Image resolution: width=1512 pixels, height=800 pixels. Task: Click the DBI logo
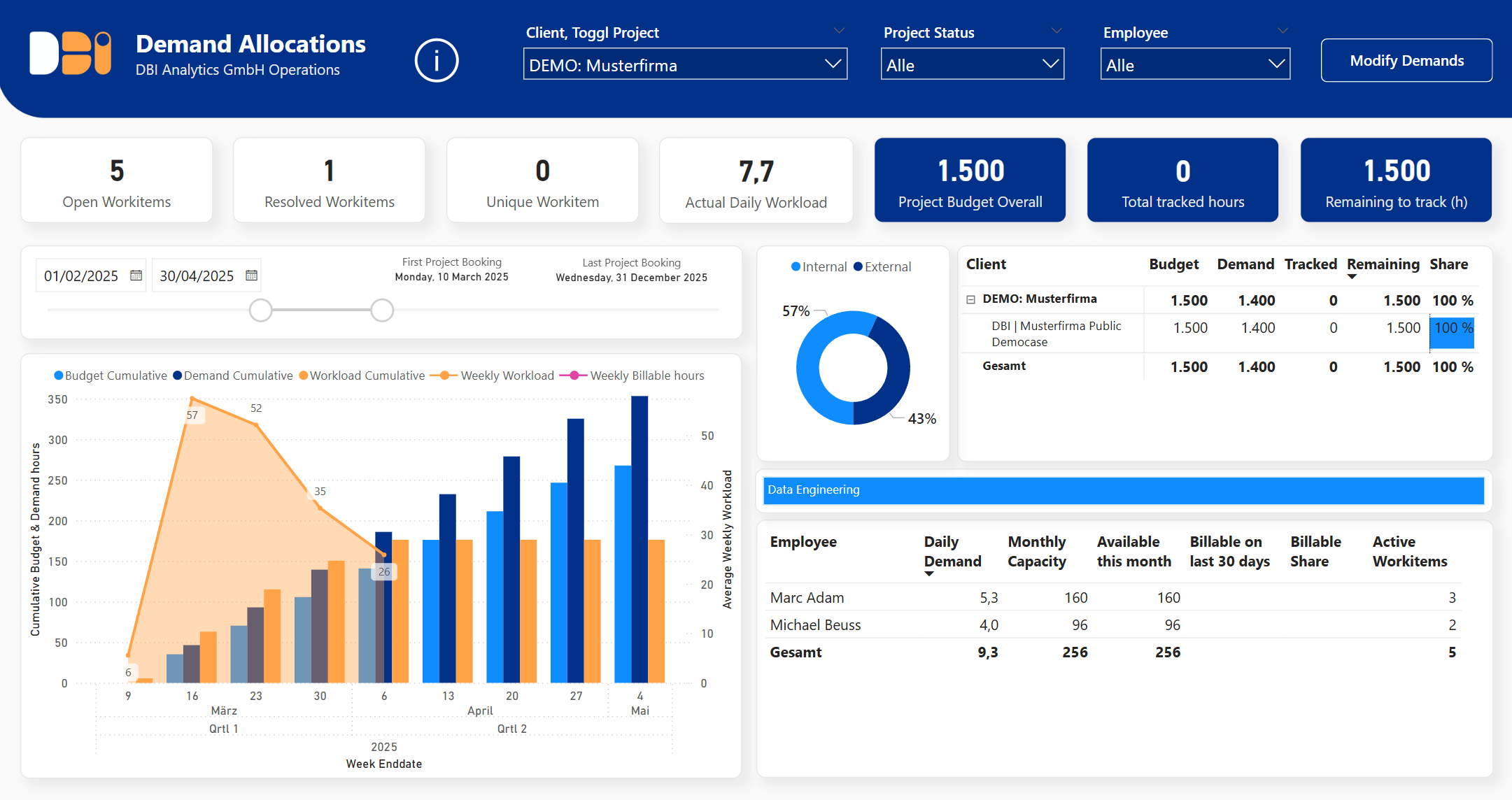pyautogui.click(x=70, y=52)
